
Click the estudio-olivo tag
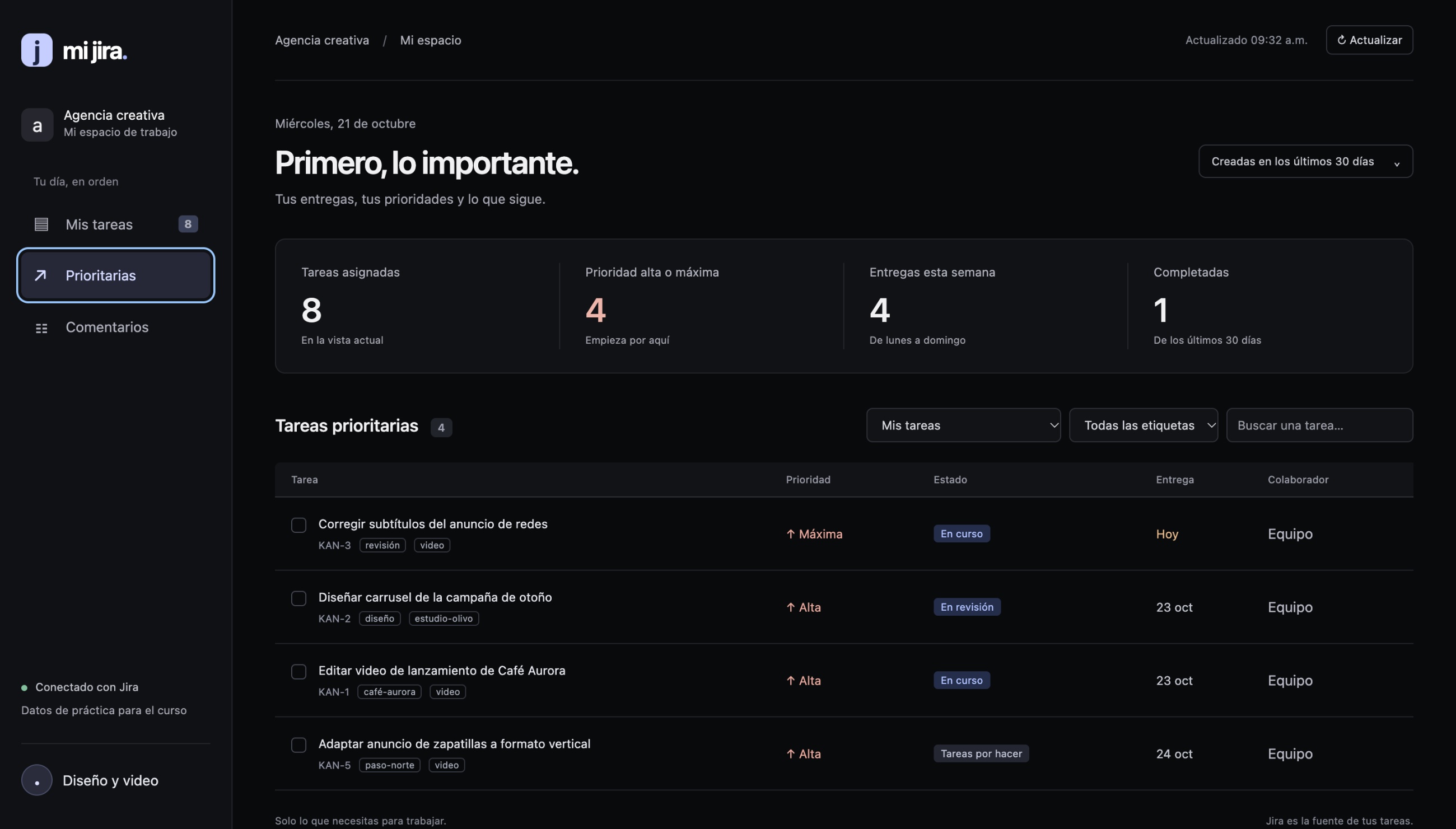444,619
